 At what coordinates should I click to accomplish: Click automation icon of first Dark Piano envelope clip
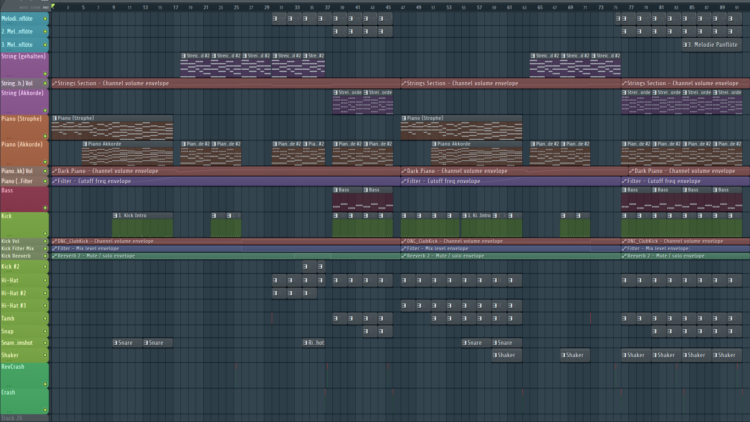55,171
